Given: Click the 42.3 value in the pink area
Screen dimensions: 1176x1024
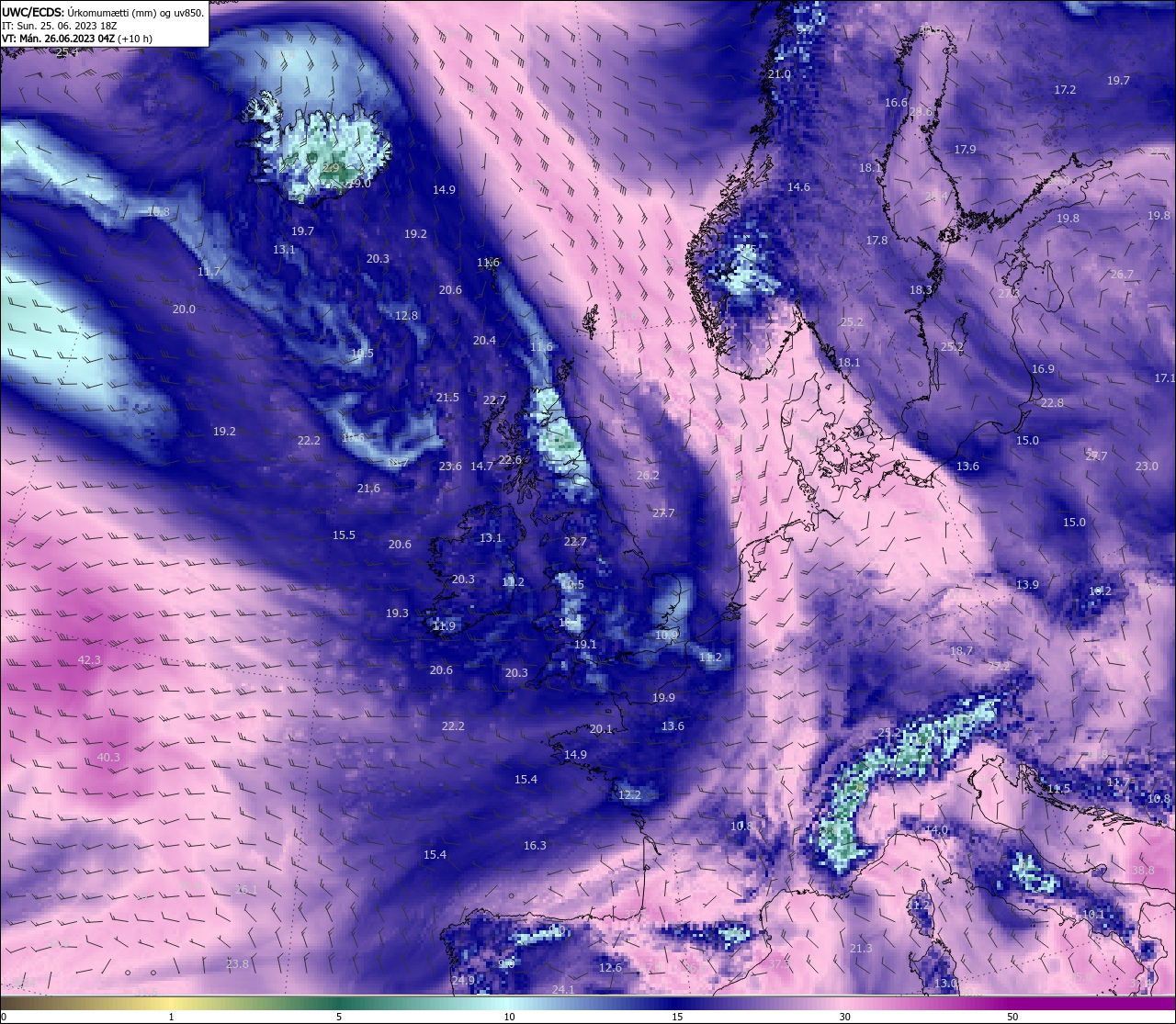Looking at the screenshot, I should pyautogui.click(x=89, y=659).
